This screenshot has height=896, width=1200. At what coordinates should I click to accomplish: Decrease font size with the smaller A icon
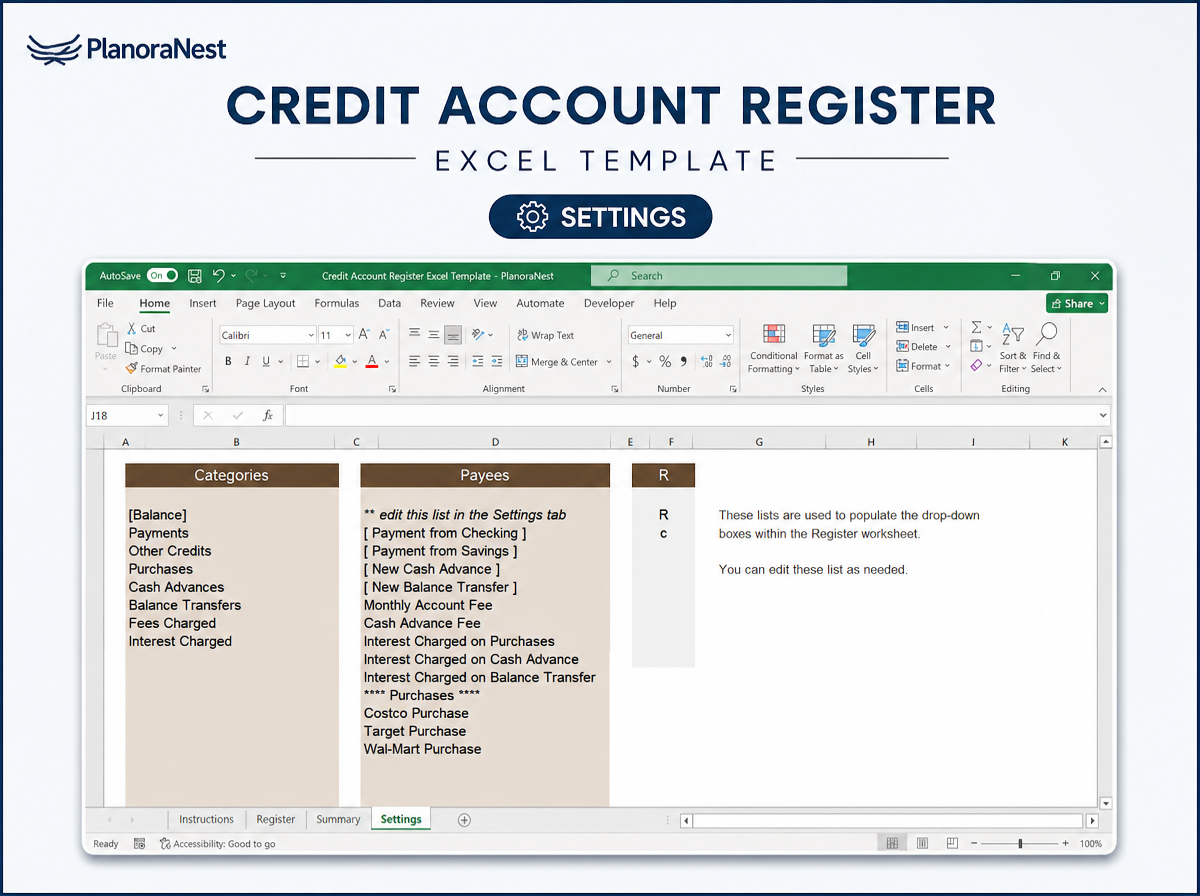[383, 335]
